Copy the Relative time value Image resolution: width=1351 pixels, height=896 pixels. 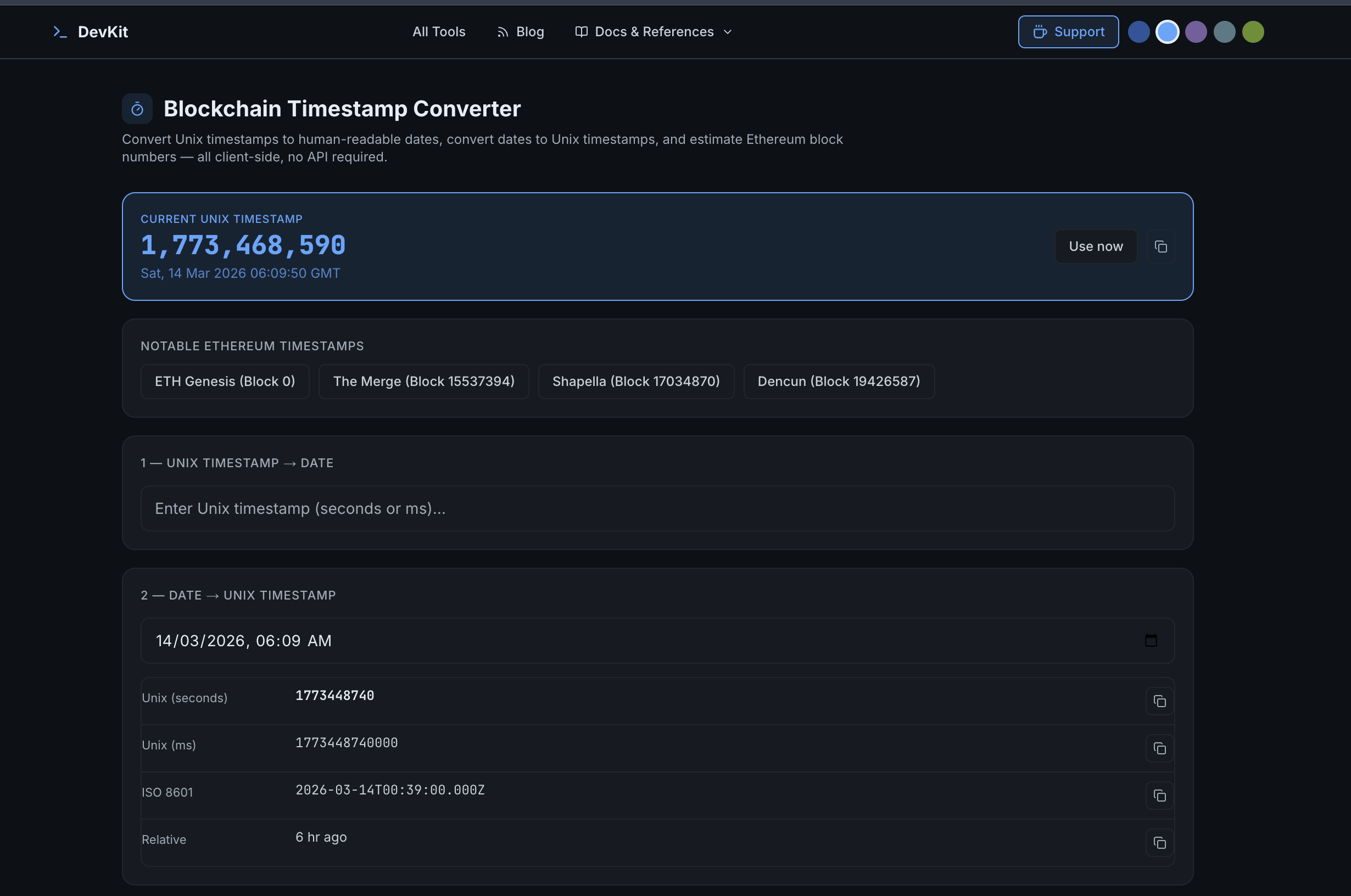click(1159, 842)
